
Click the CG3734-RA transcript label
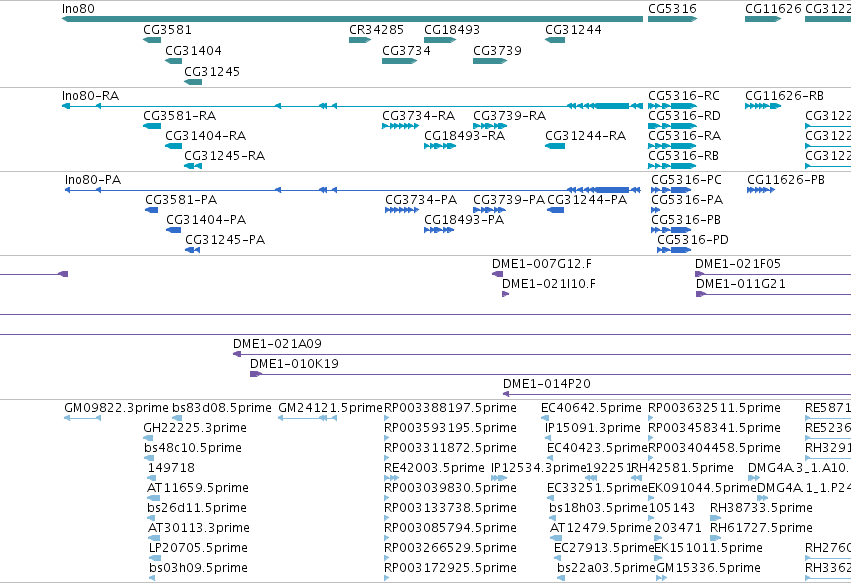click(418, 116)
